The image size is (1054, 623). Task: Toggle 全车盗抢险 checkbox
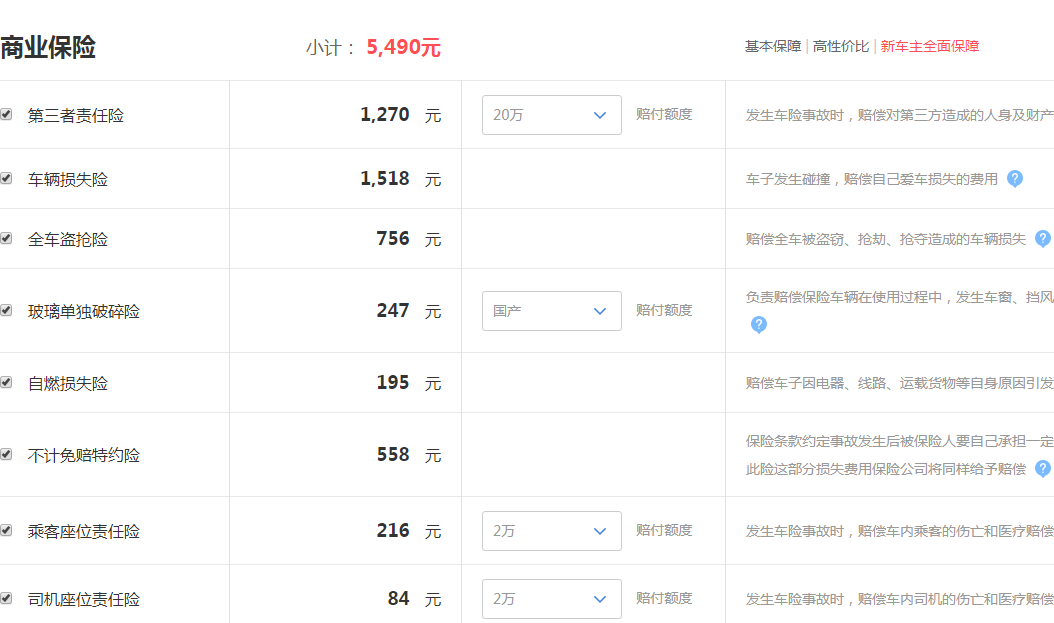pyautogui.click(x=6, y=238)
